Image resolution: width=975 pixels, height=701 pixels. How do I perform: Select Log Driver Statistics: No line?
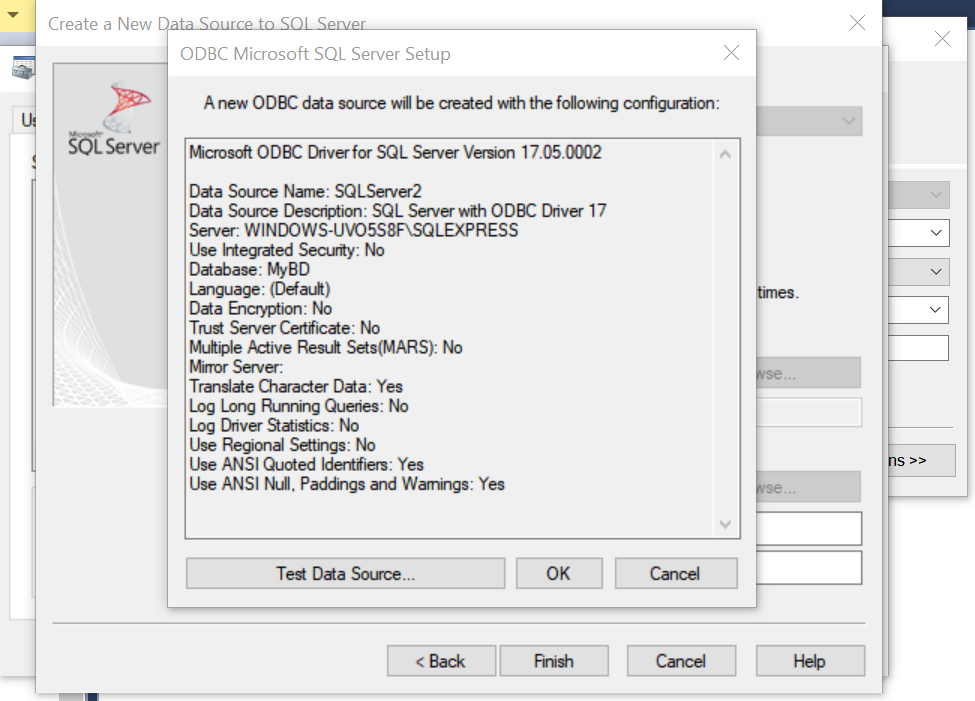click(x=274, y=425)
